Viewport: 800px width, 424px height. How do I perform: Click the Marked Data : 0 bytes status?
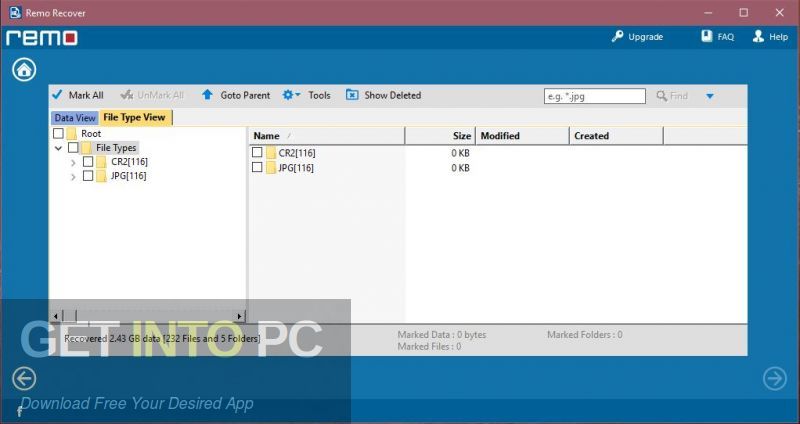(x=442, y=335)
